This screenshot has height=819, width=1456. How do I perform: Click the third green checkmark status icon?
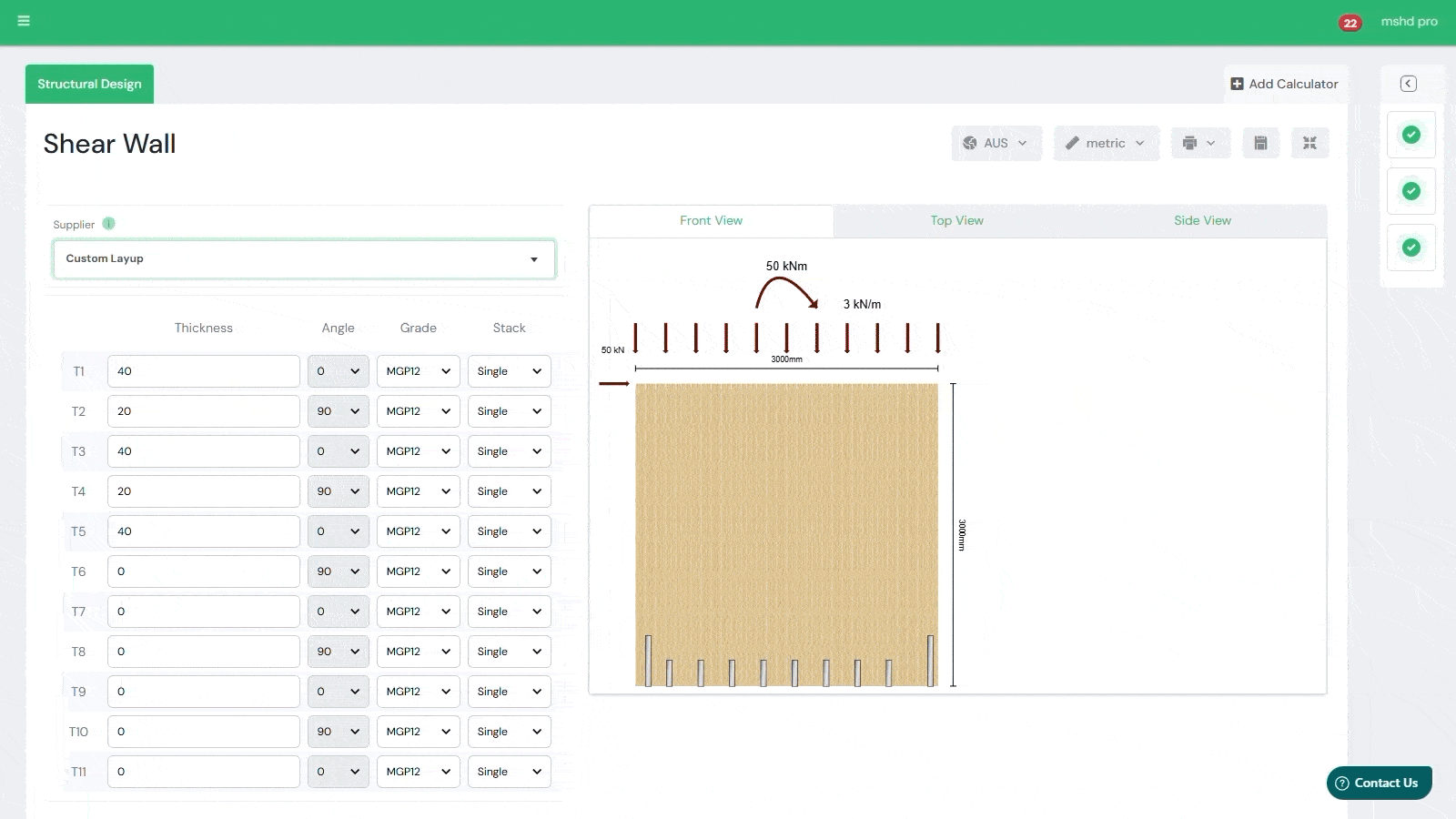(x=1410, y=248)
